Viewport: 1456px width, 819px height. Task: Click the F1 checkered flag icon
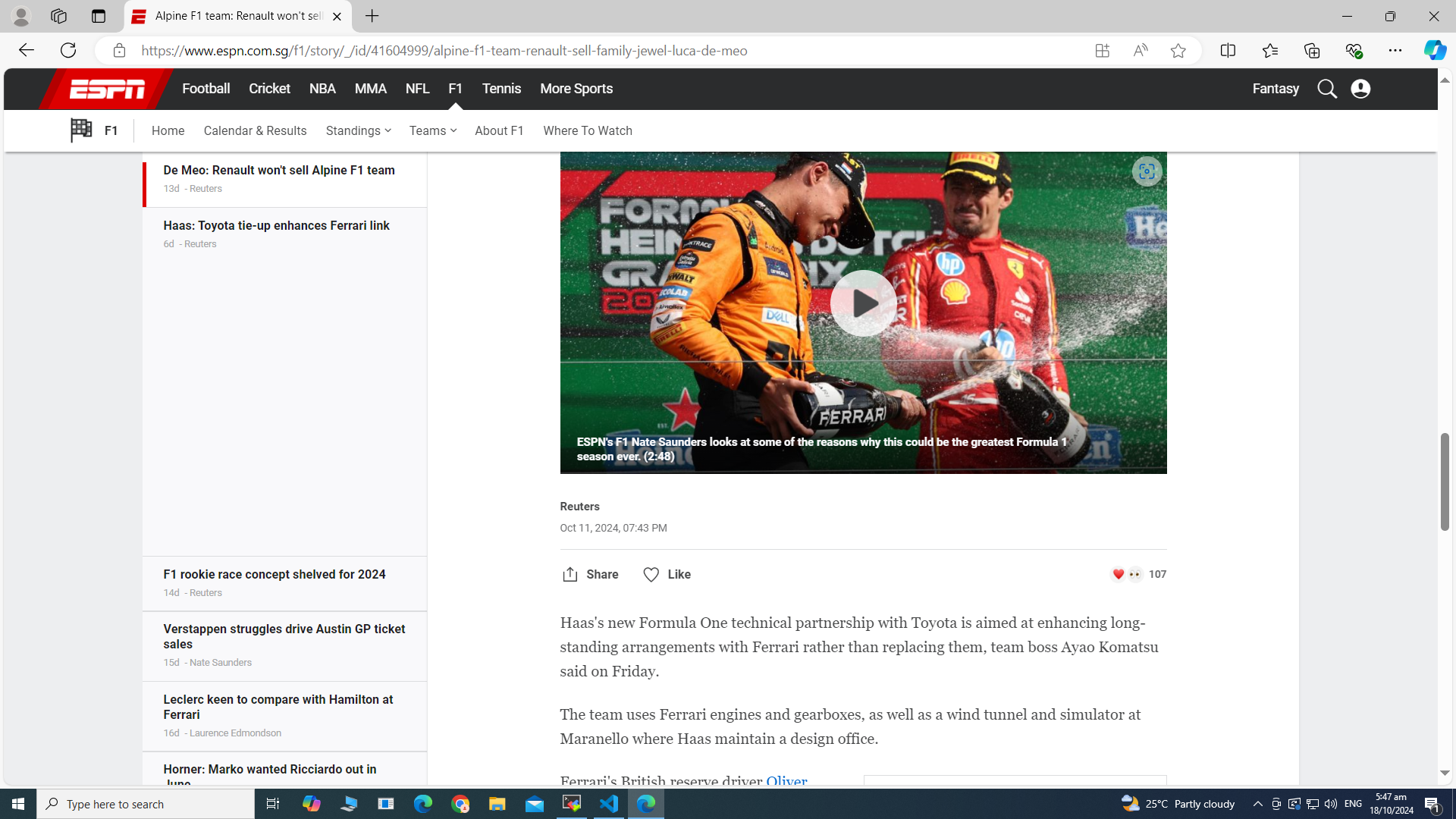click(x=81, y=130)
